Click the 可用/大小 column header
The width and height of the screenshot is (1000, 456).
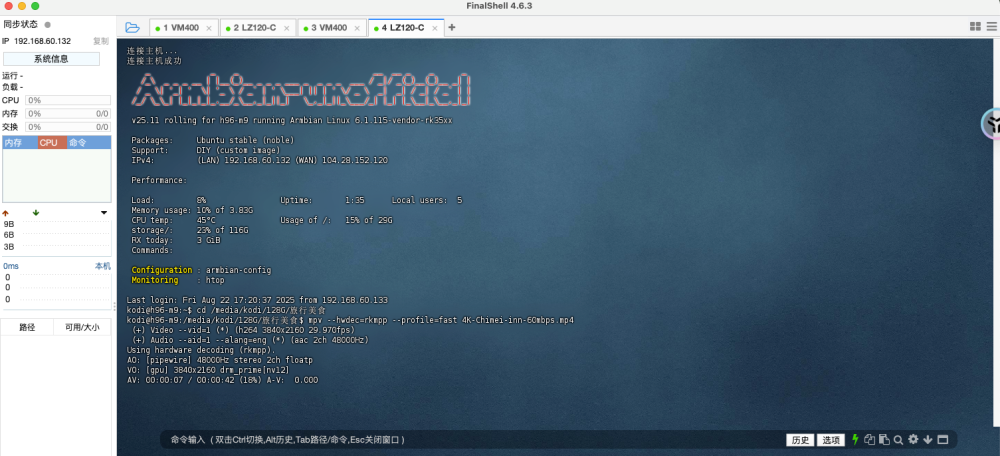coord(82,327)
